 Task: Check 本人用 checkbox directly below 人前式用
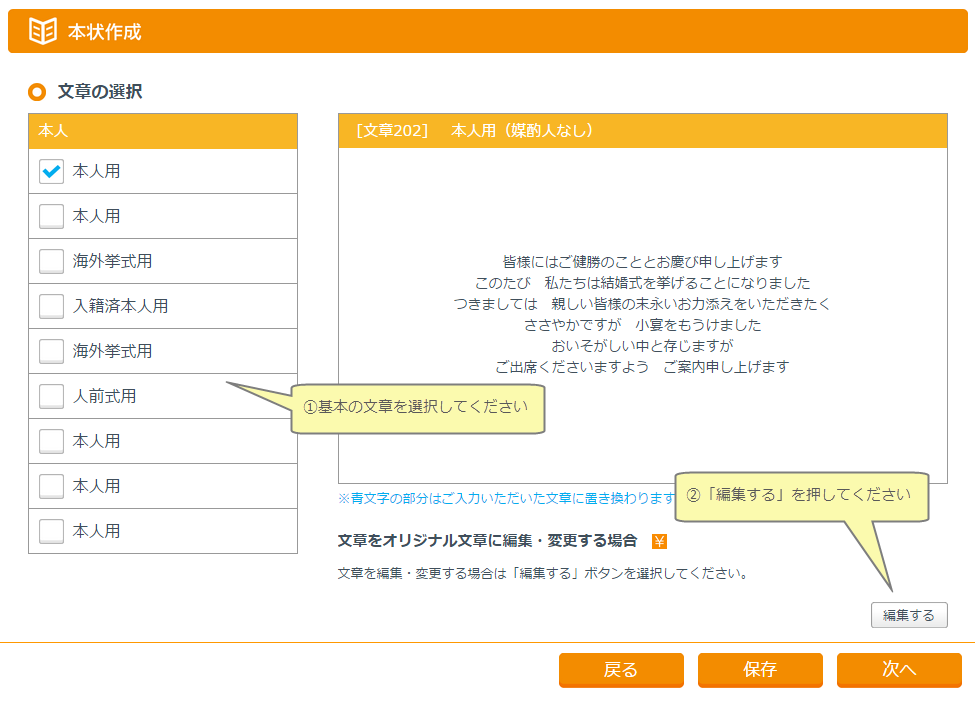52,441
